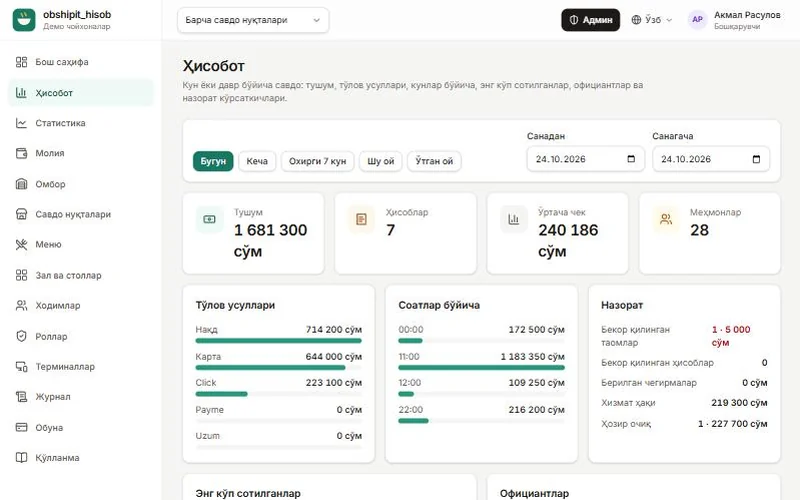Click the Ходимлар sidebar link
Screen dimensions: 800x500
click(81, 306)
